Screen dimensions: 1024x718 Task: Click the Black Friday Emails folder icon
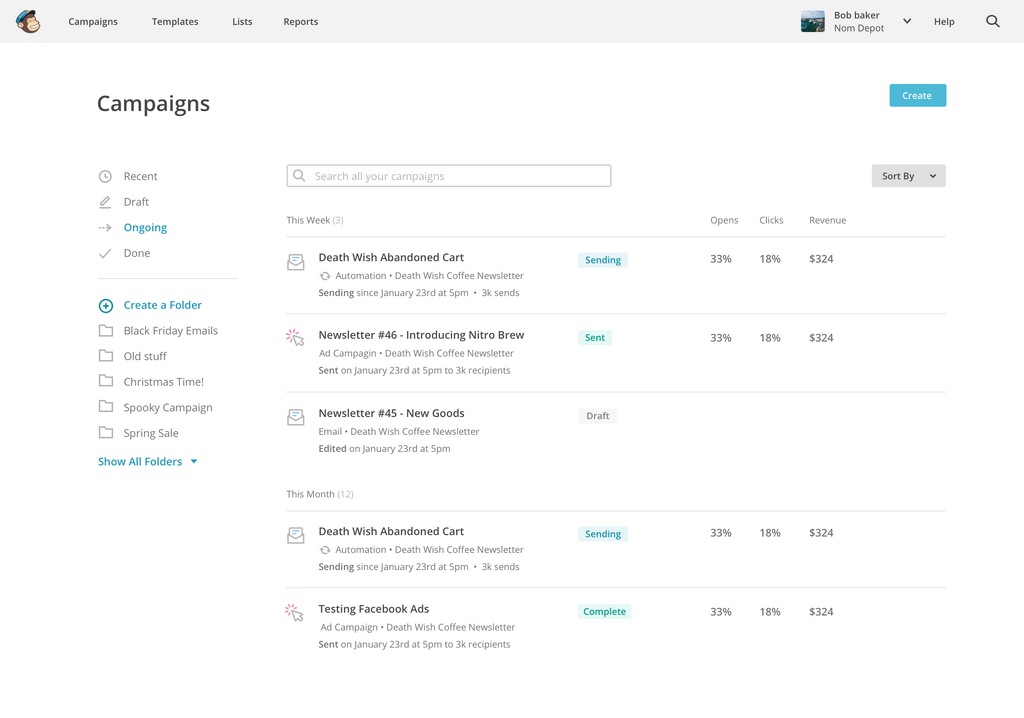(x=105, y=331)
